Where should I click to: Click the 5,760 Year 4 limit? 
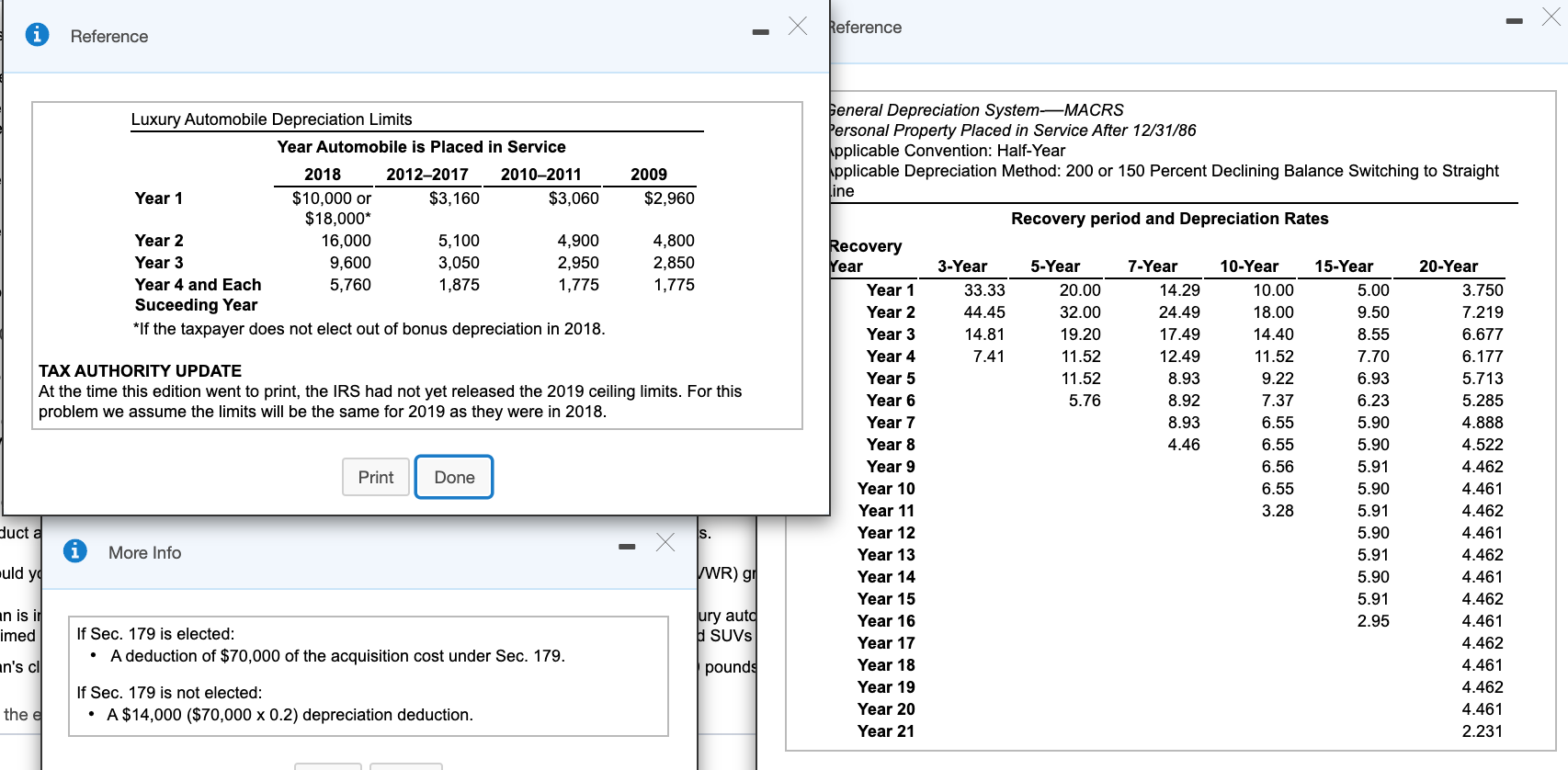tap(350, 285)
